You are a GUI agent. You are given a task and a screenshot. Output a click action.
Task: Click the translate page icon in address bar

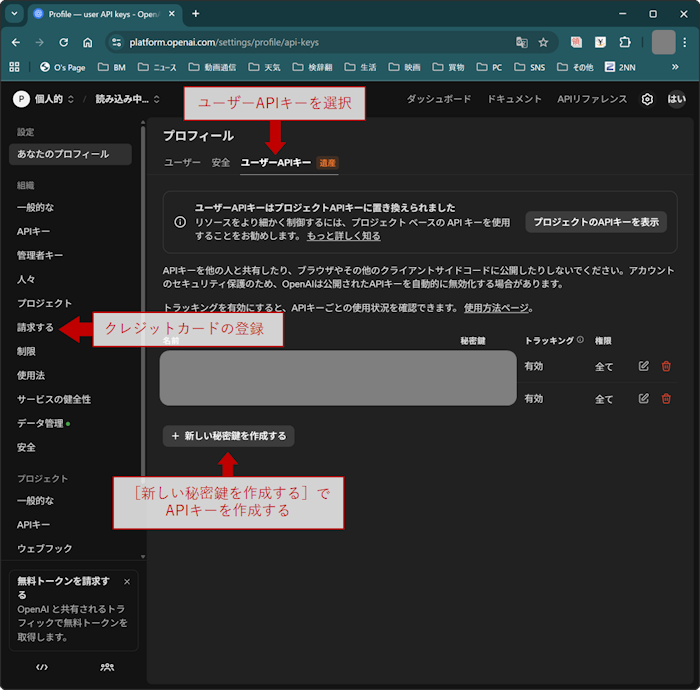(521, 43)
